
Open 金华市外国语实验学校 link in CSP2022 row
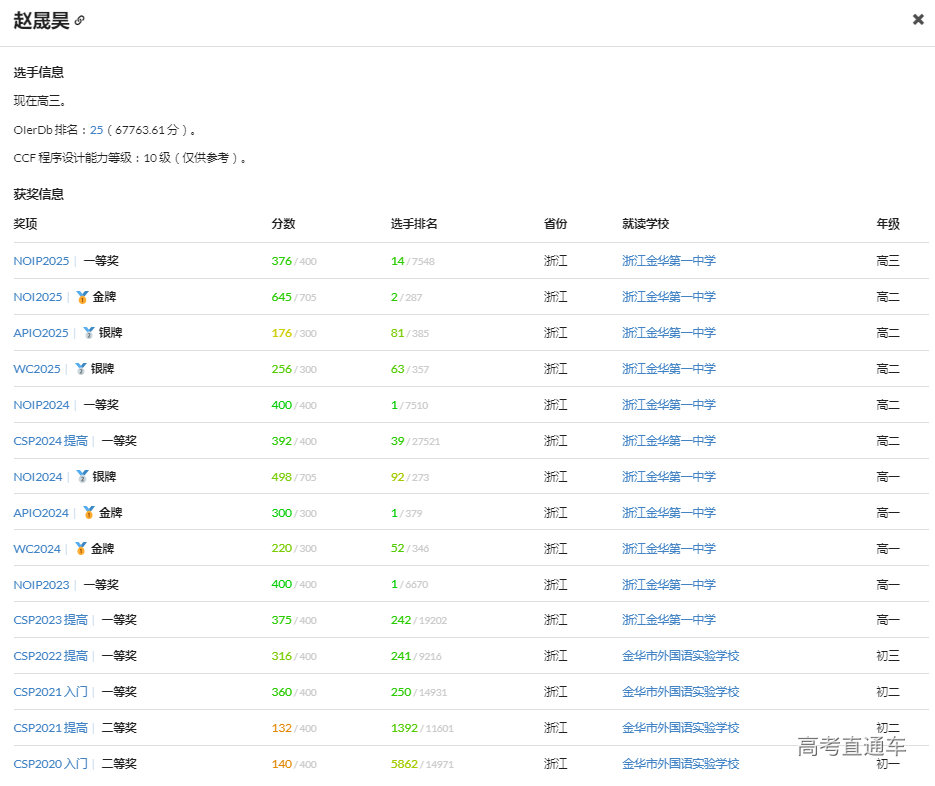pos(680,656)
